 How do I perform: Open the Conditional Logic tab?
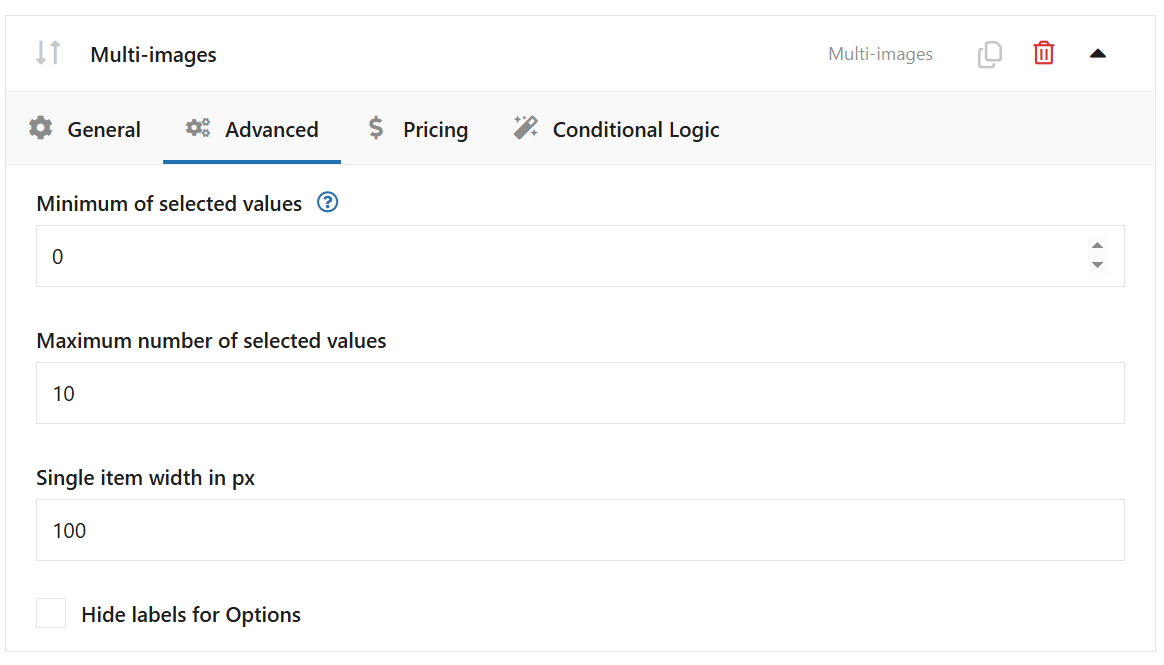(635, 129)
